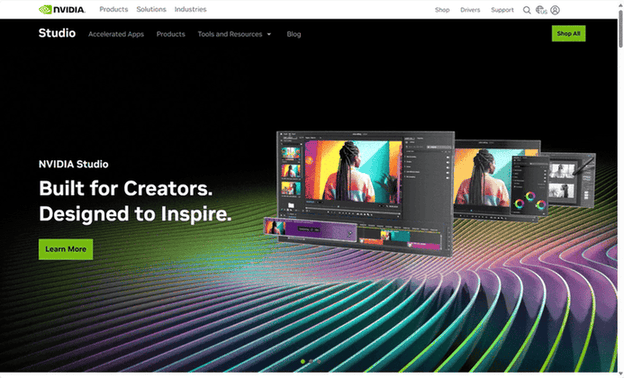Go to the Drivers link
This screenshot has width=624, height=378.
coord(470,10)
